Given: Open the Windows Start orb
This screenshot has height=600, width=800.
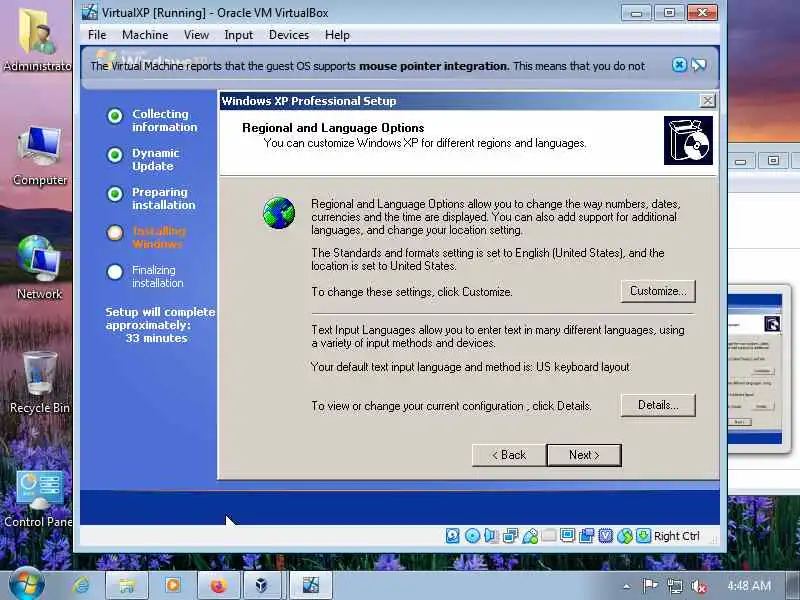Looking at the screenshot, I should [x=27, y=584].
